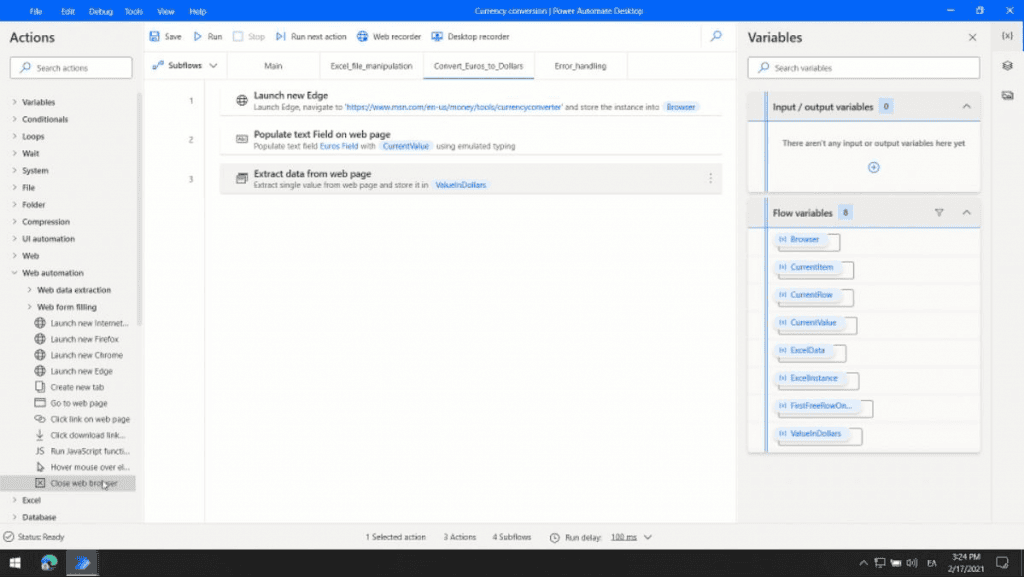Click the flow search magnifier icon
Viewport: 1024px width, 577px height.
click(716, 37)
